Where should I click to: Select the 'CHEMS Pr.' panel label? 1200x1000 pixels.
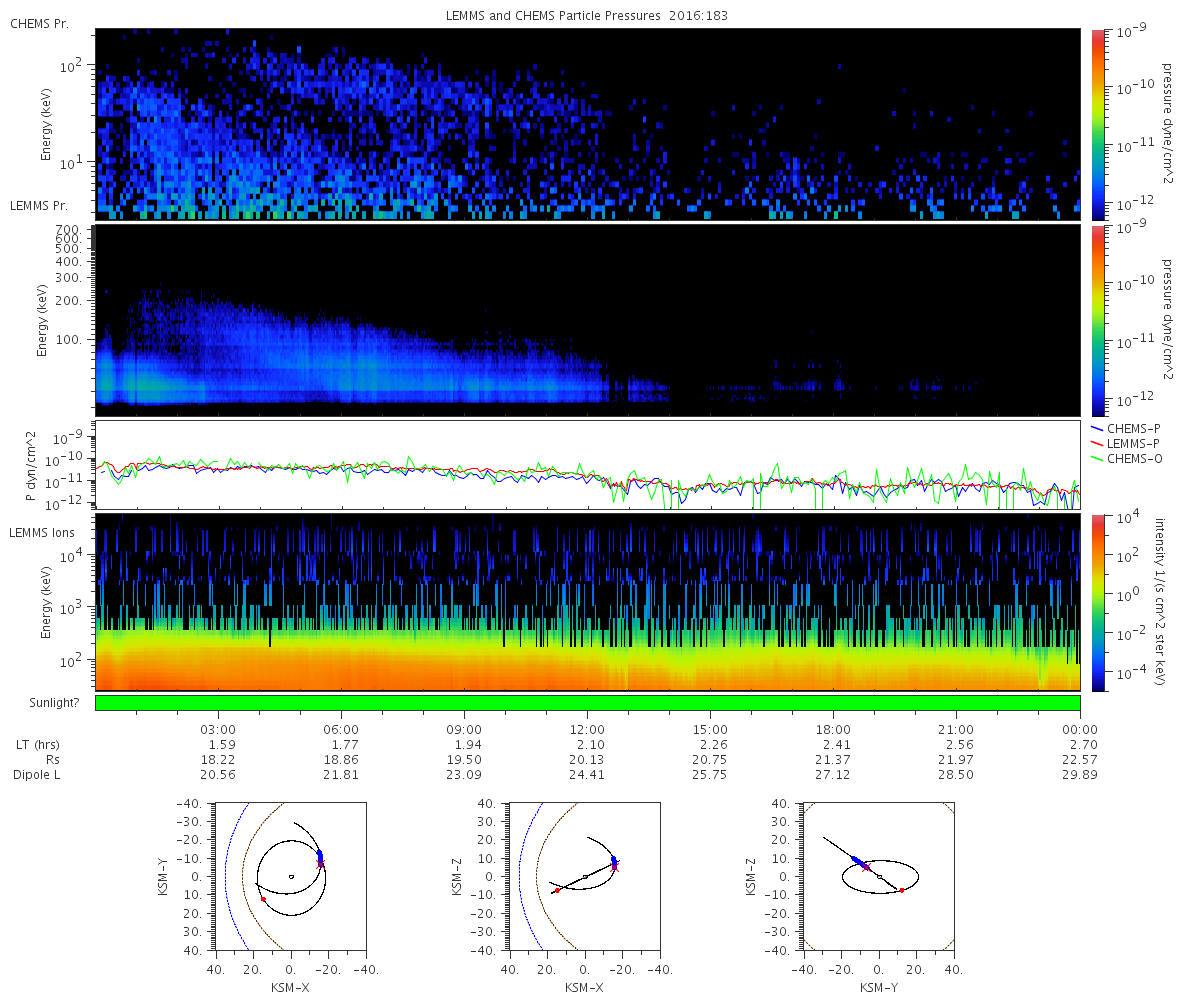(x=39, y=23)
